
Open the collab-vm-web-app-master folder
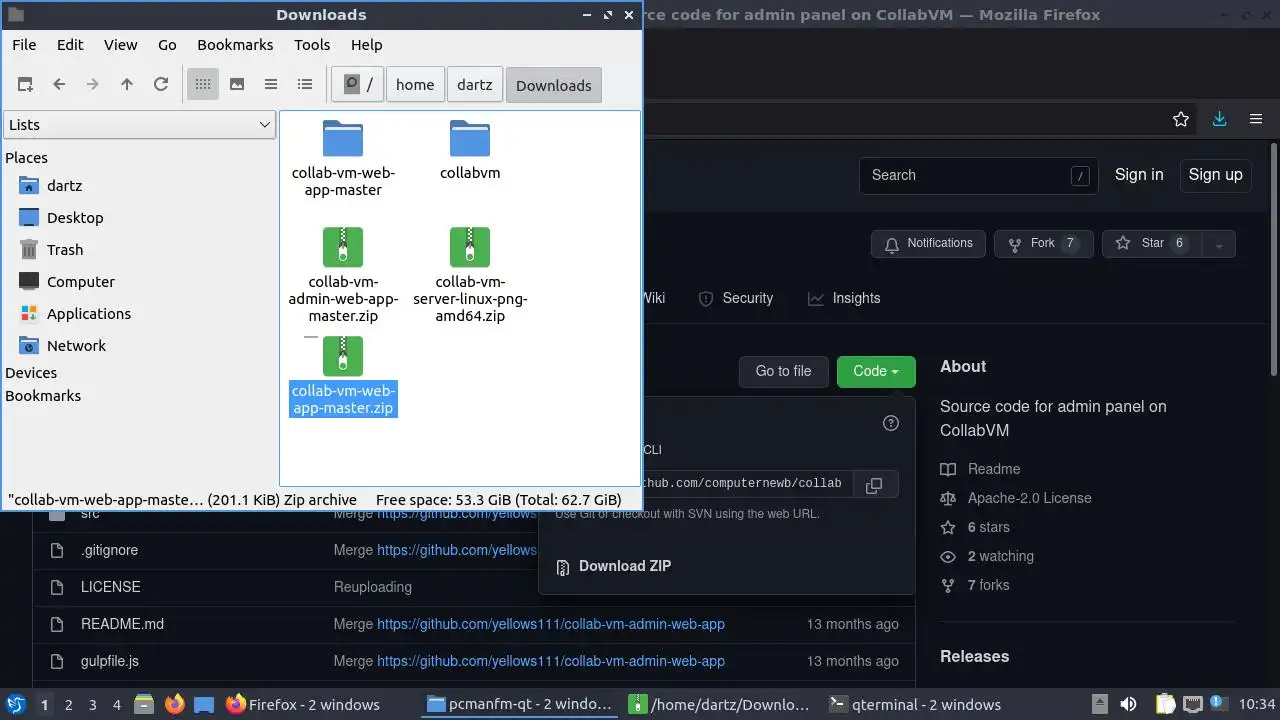(343, 158)
